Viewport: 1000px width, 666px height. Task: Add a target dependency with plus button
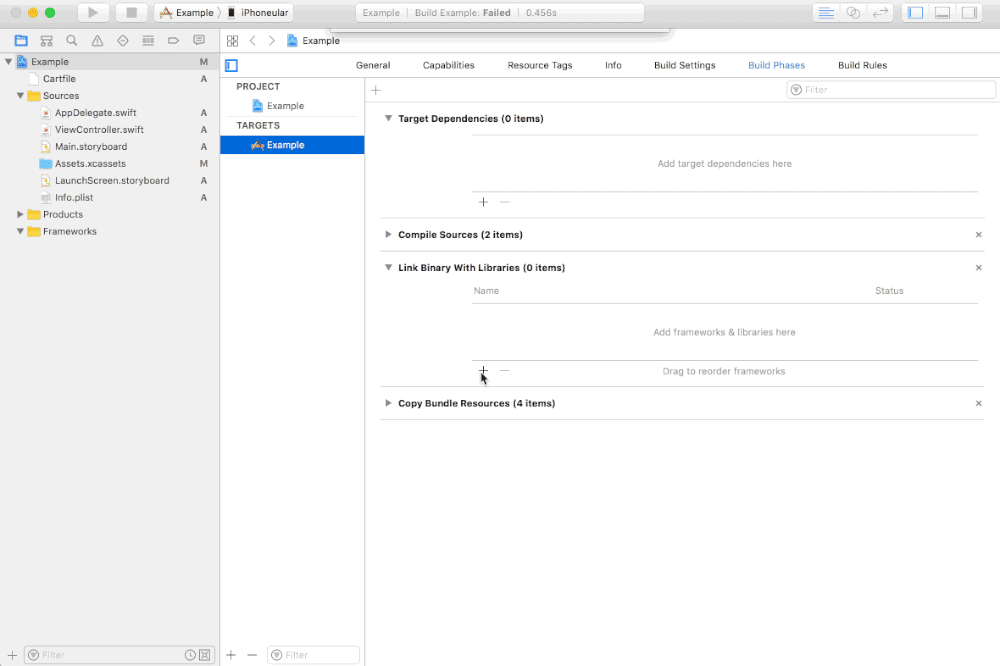tap(483, 202)
